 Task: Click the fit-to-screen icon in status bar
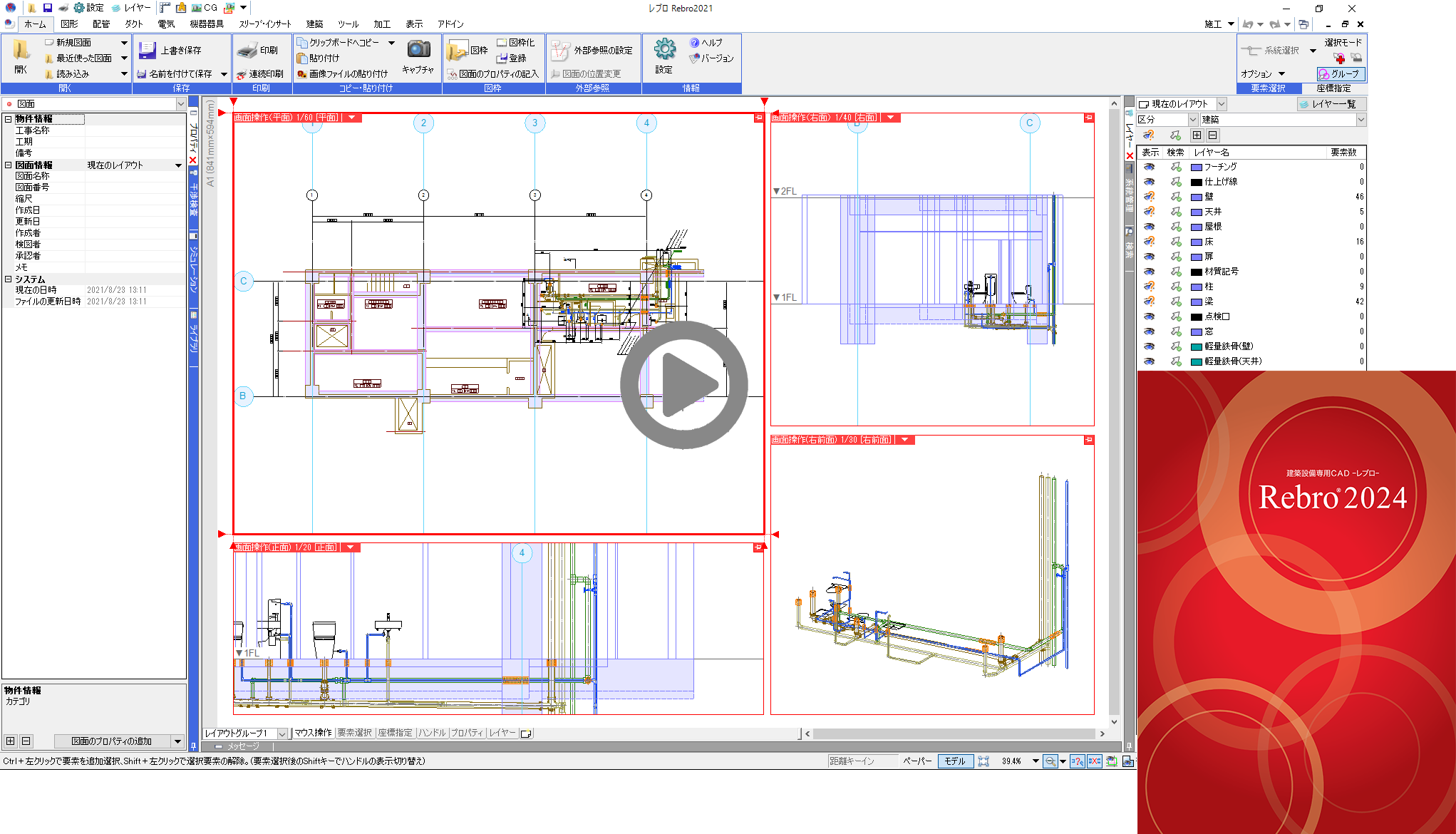pyautogui.click(x=983, y=761)
